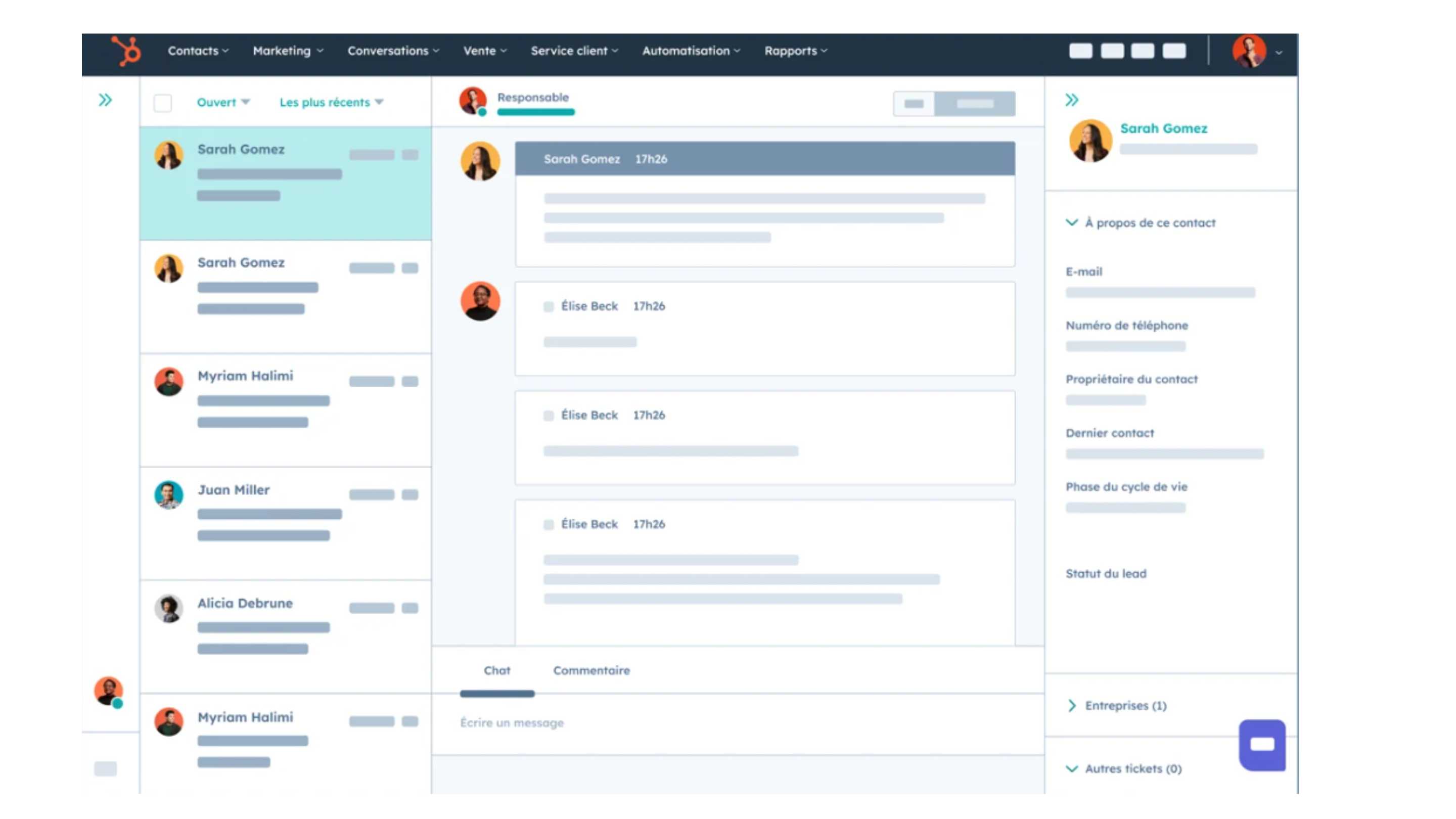
Task: Open the Ouvert status filter dropdown
Action: pyautogui.click(x=222, y=102)
